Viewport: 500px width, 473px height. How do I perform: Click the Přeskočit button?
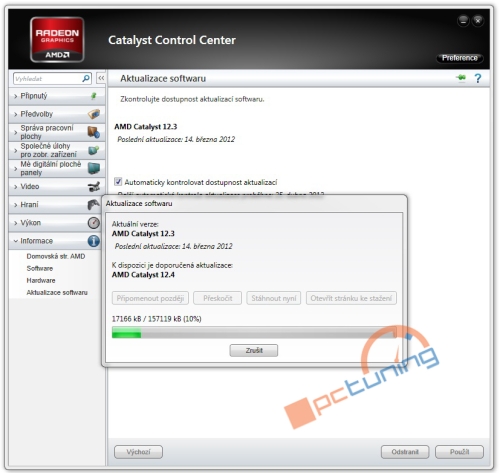point(218,298)
